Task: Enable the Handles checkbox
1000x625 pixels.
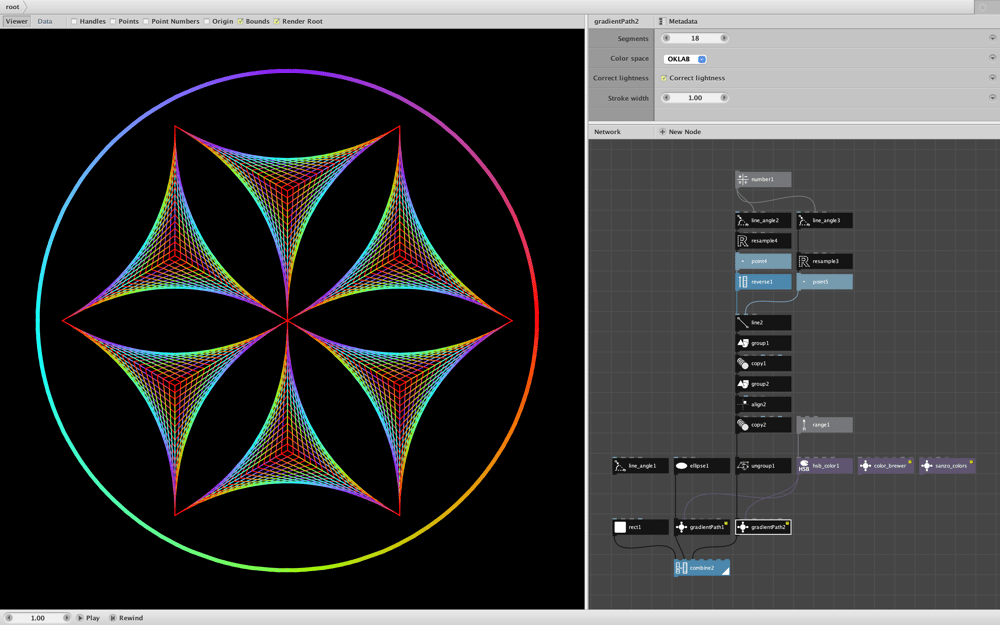Action: (x=74, y=21)
